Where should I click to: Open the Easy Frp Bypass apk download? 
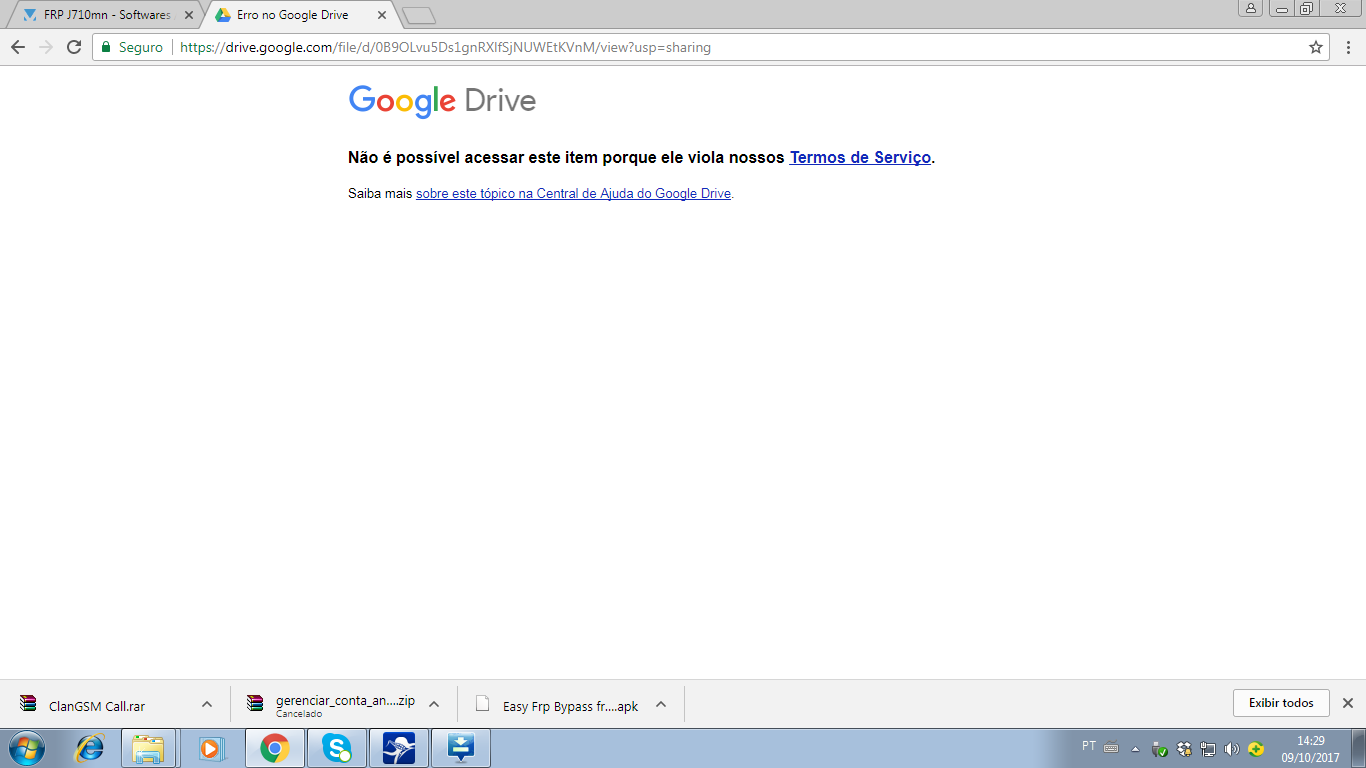570,706
